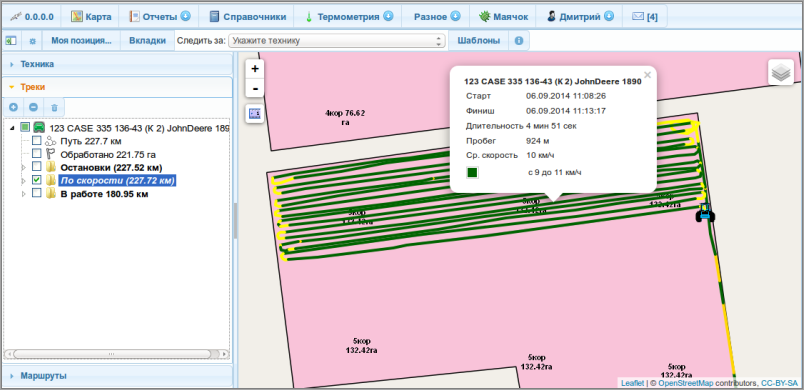Collapse the 123 CASE 335 tree node
804x390 pixels.
point(12,128)
